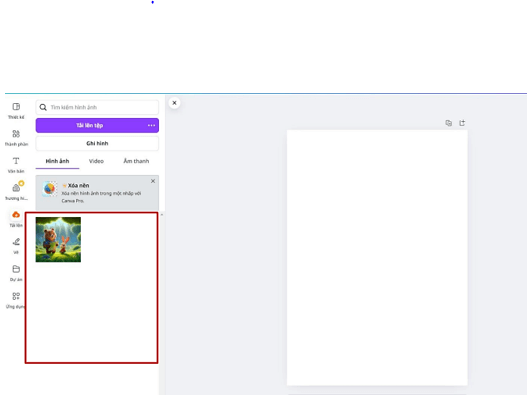Click the Xóa nền heading text

coord(78,186)
